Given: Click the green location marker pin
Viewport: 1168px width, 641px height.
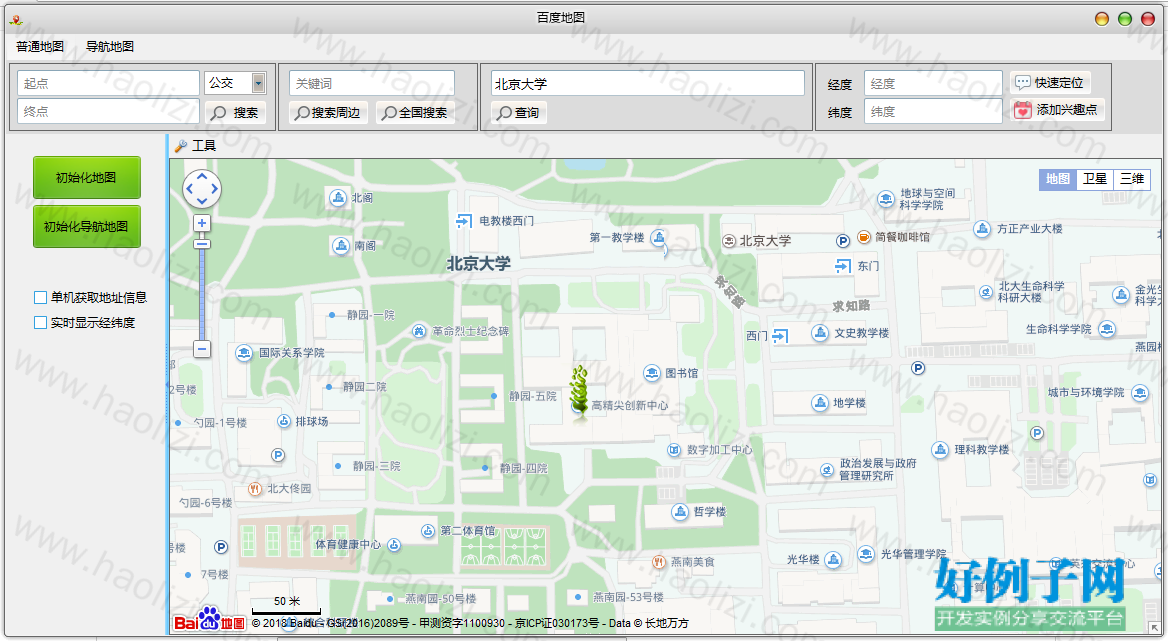Looking at the screenshot, I should [x=580, y=392].
